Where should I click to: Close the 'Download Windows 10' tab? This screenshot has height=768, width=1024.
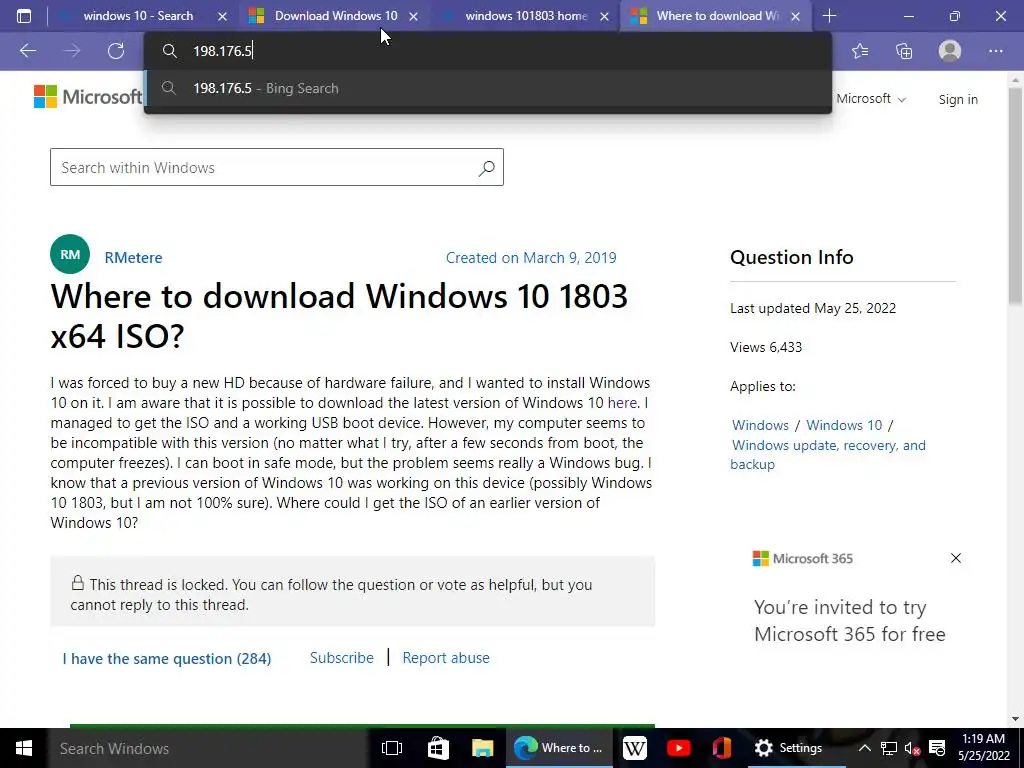(413, 16)
